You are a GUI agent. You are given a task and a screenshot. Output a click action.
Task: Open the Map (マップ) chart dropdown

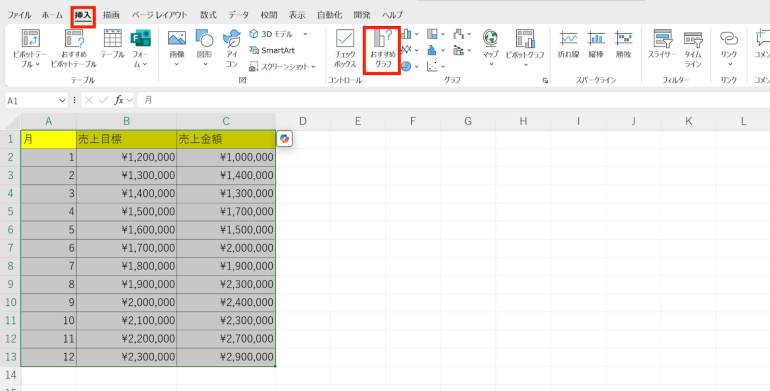point(491,64)
